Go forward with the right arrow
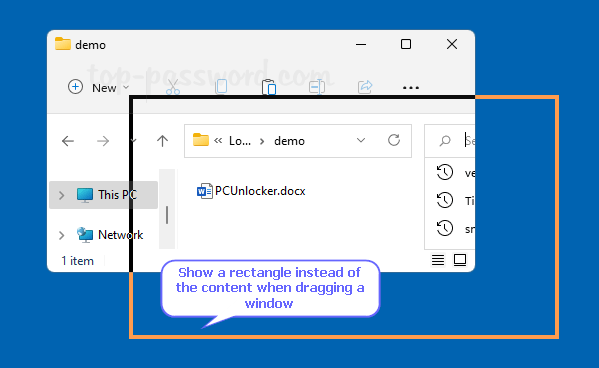This screenshot has width=599, height=368. 103,141
